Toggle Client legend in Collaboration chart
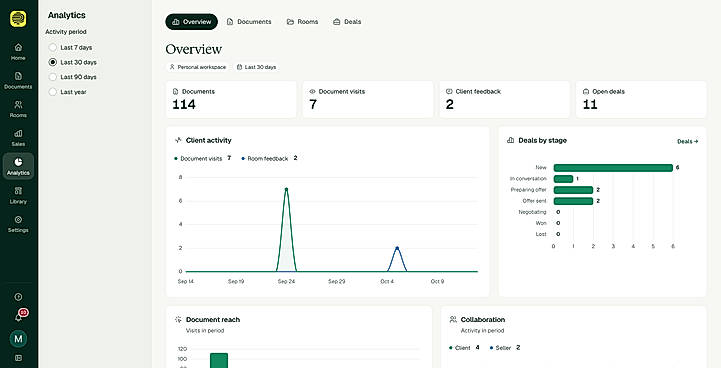This screenshot has height=368, width=721. pyautogui.click(x=464, y=348)
